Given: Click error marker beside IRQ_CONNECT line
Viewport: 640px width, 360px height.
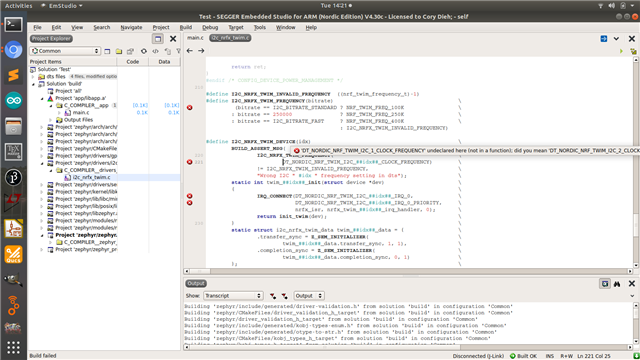Looking at the screenshot, I should (x=189, y=196).
